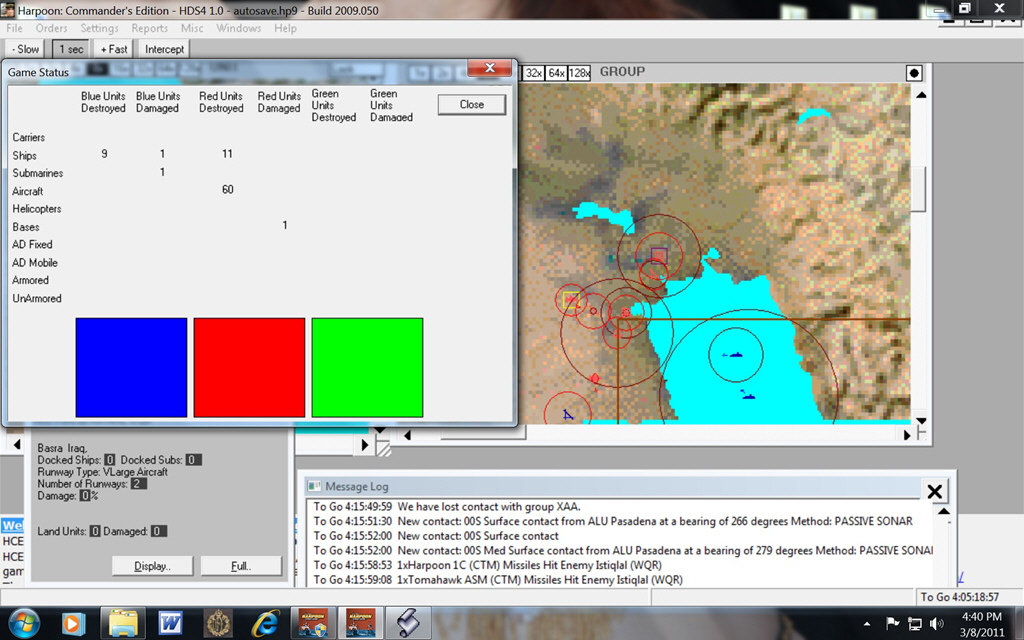Launch Windows Media Player from taskbar
1024x640 pixels.
pyautogui.click(x=73, y=623)
